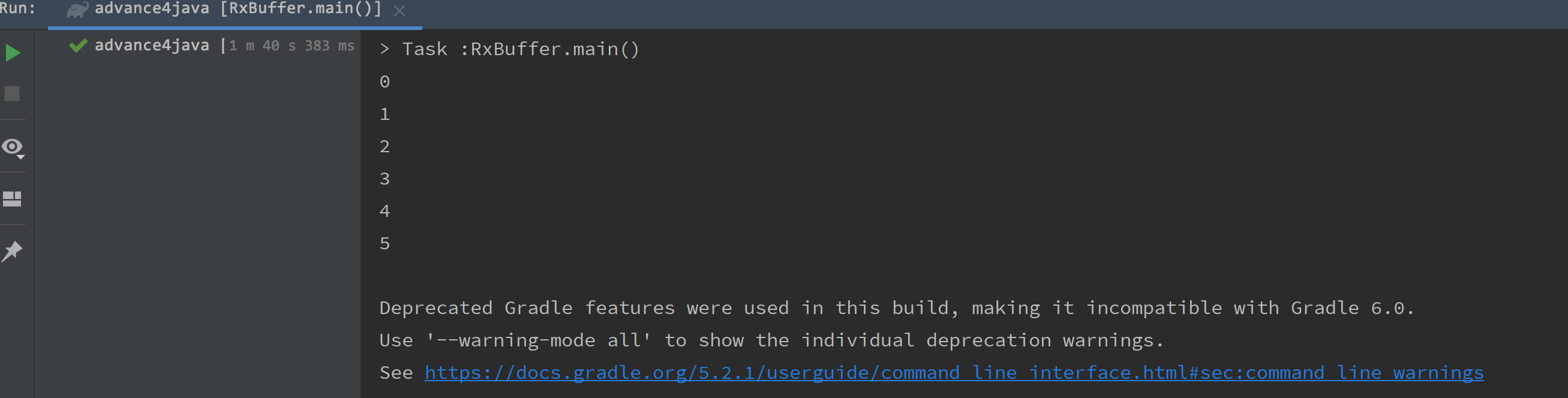Click output line showing 5
Viewport: 1568px width, 398px height.
pyautogui.click(x=385, y=243)
